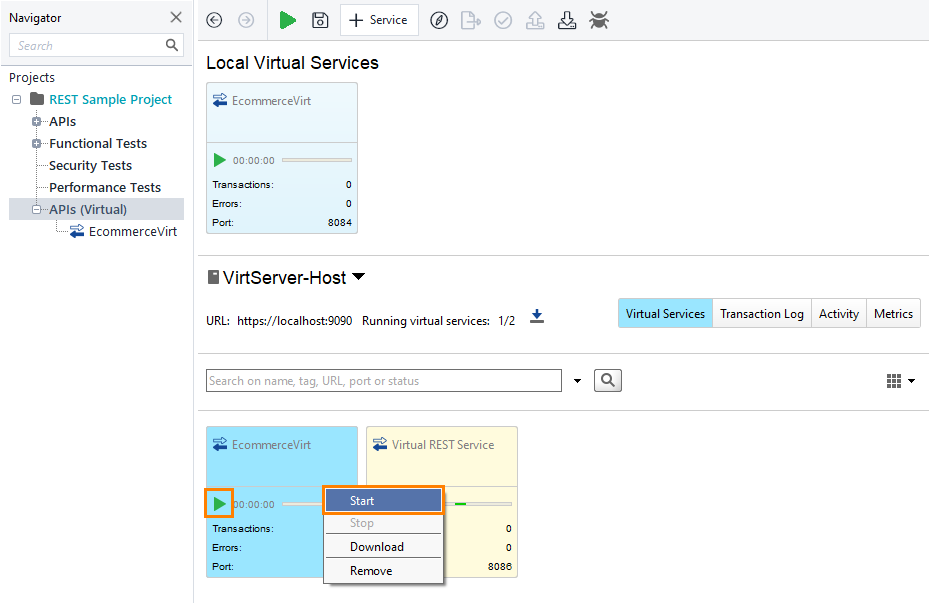This screenshot has height=603, width=929.
Task: Expand the VirtServer-Host dropdown
Action: coord(357,277)
